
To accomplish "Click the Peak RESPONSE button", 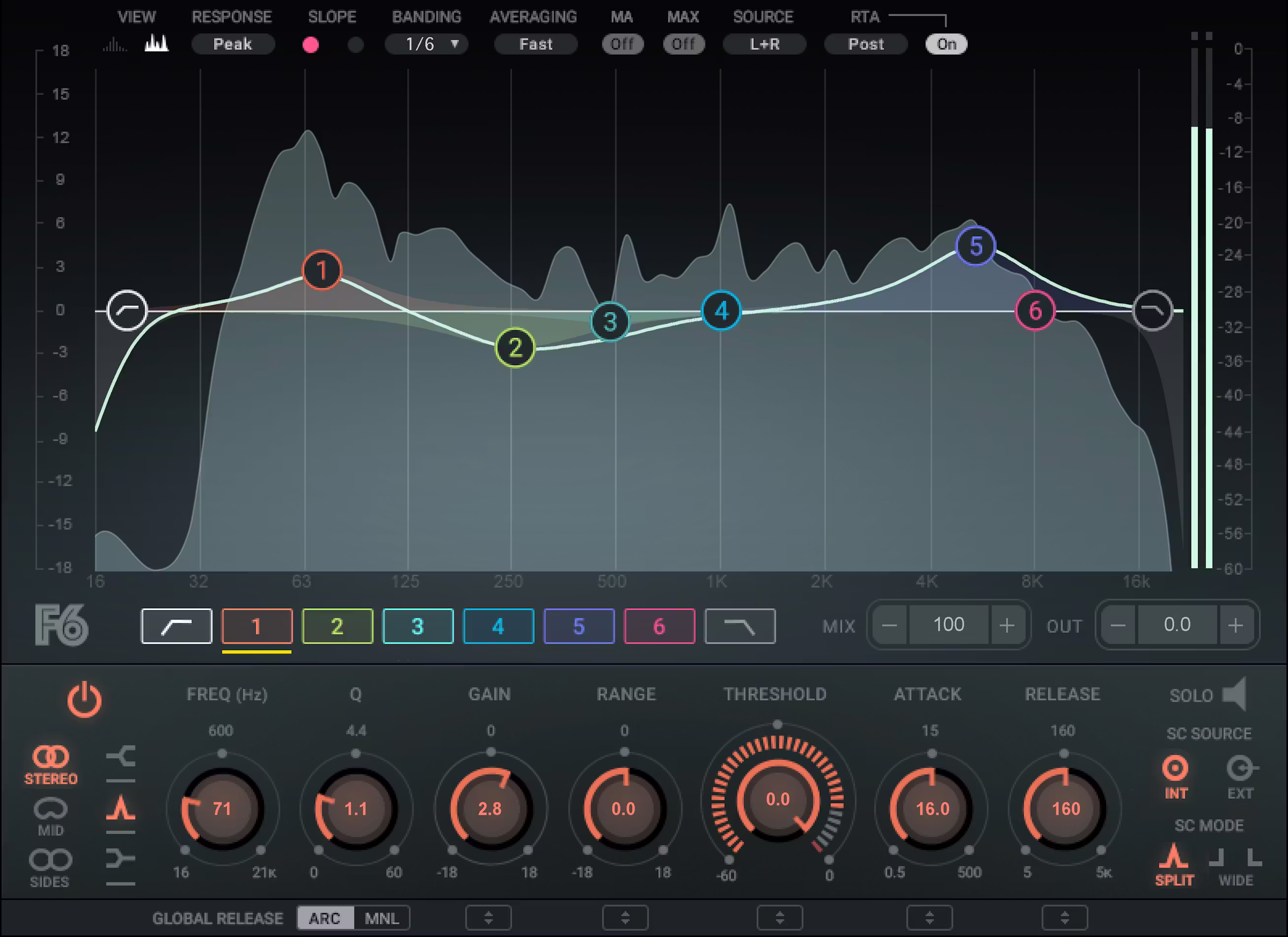I will pyautogui.click(x=233, y=44).
